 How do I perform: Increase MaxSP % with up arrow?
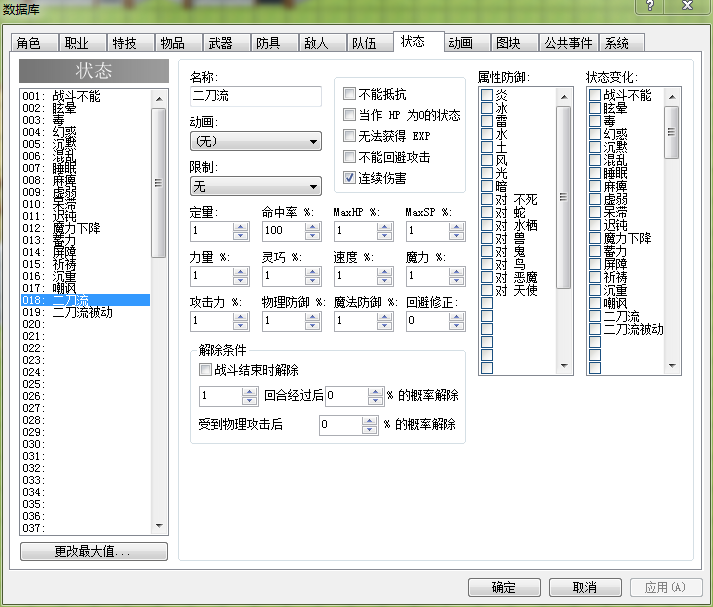457,226
